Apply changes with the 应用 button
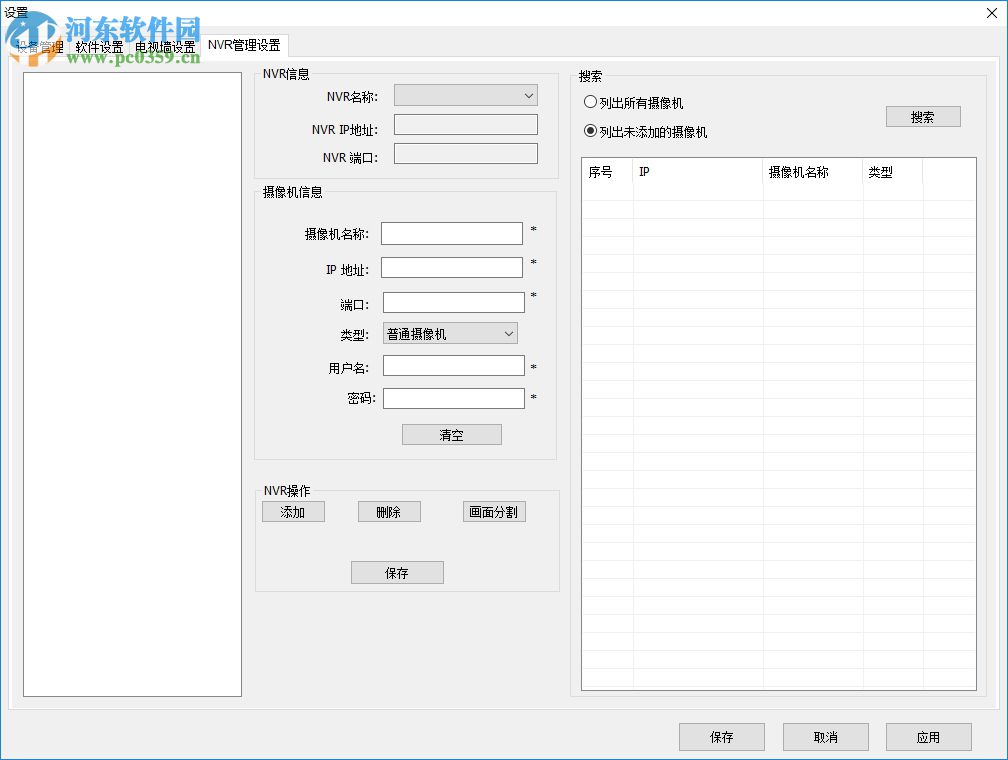 click(x=927, y=737)
